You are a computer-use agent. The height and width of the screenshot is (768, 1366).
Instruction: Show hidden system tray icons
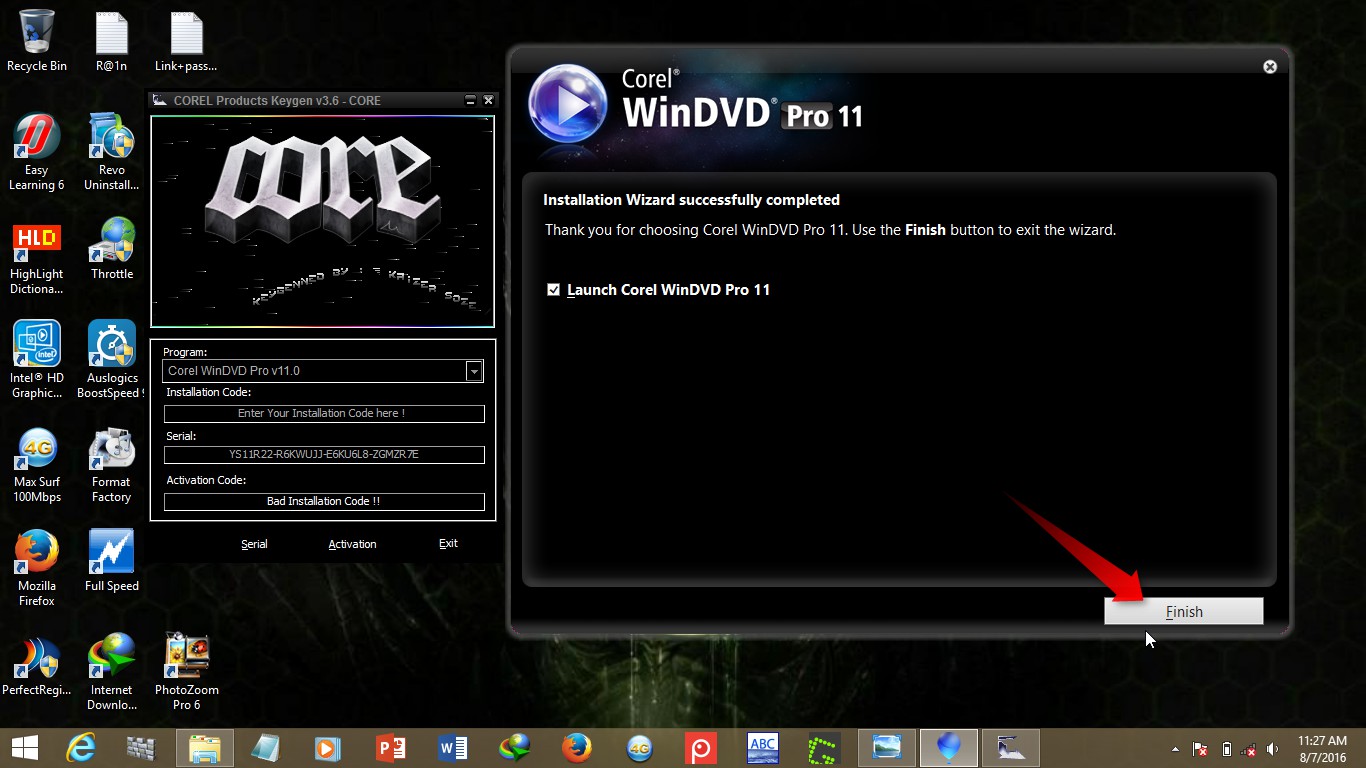click(1176, 749)
